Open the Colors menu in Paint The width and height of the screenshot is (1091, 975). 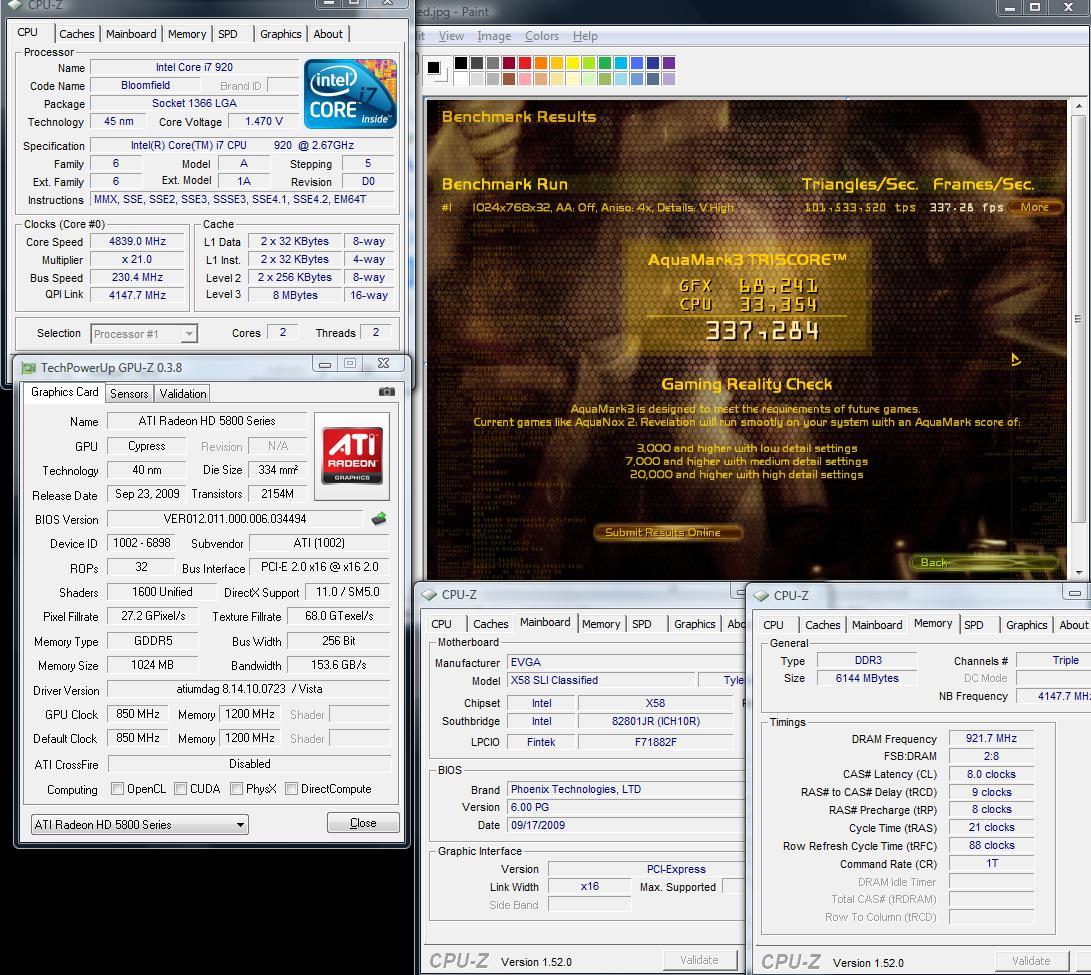[541, 36]
